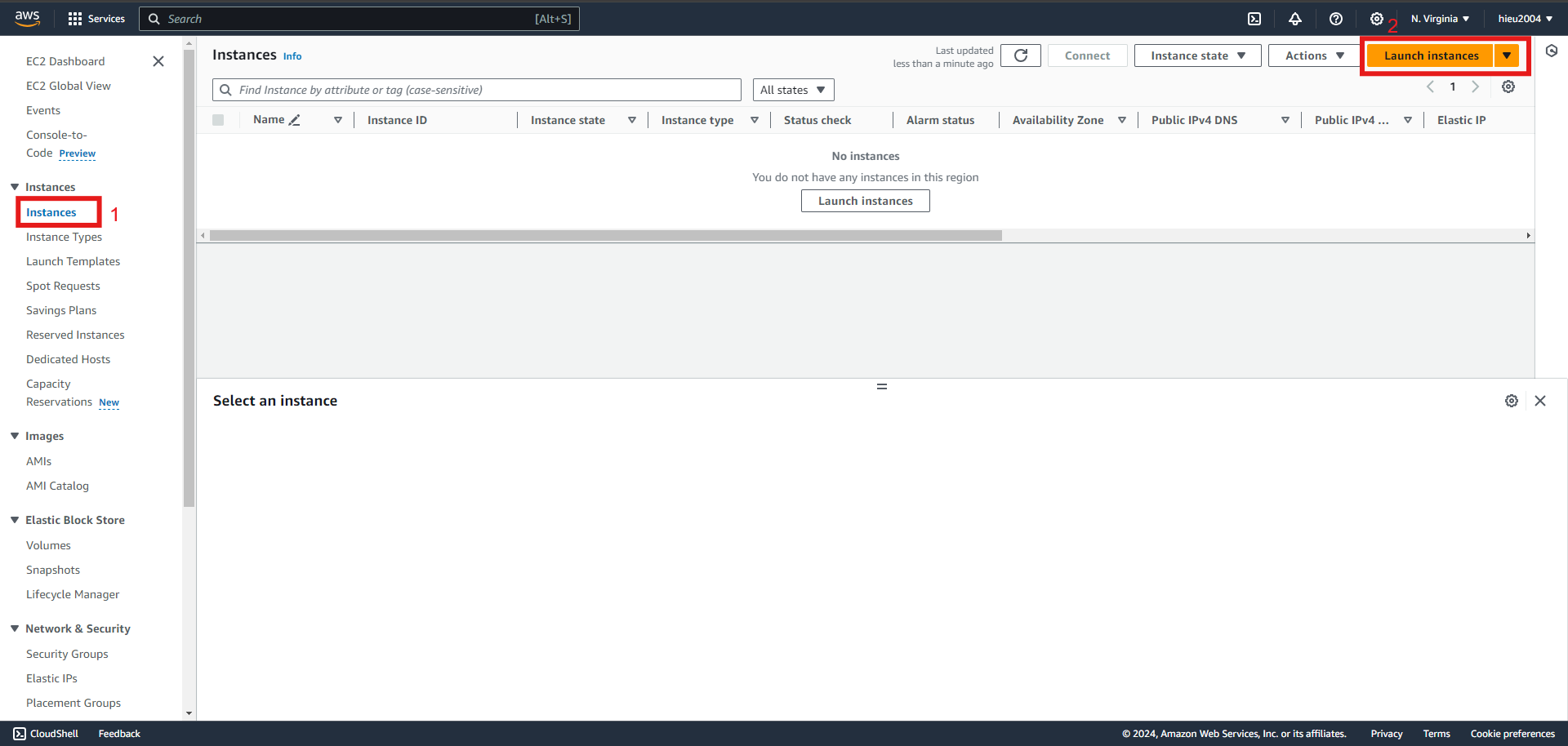The image size is (1568, 746).
Task: Open the Info link beside Instances
Action: tap(292, 56)
